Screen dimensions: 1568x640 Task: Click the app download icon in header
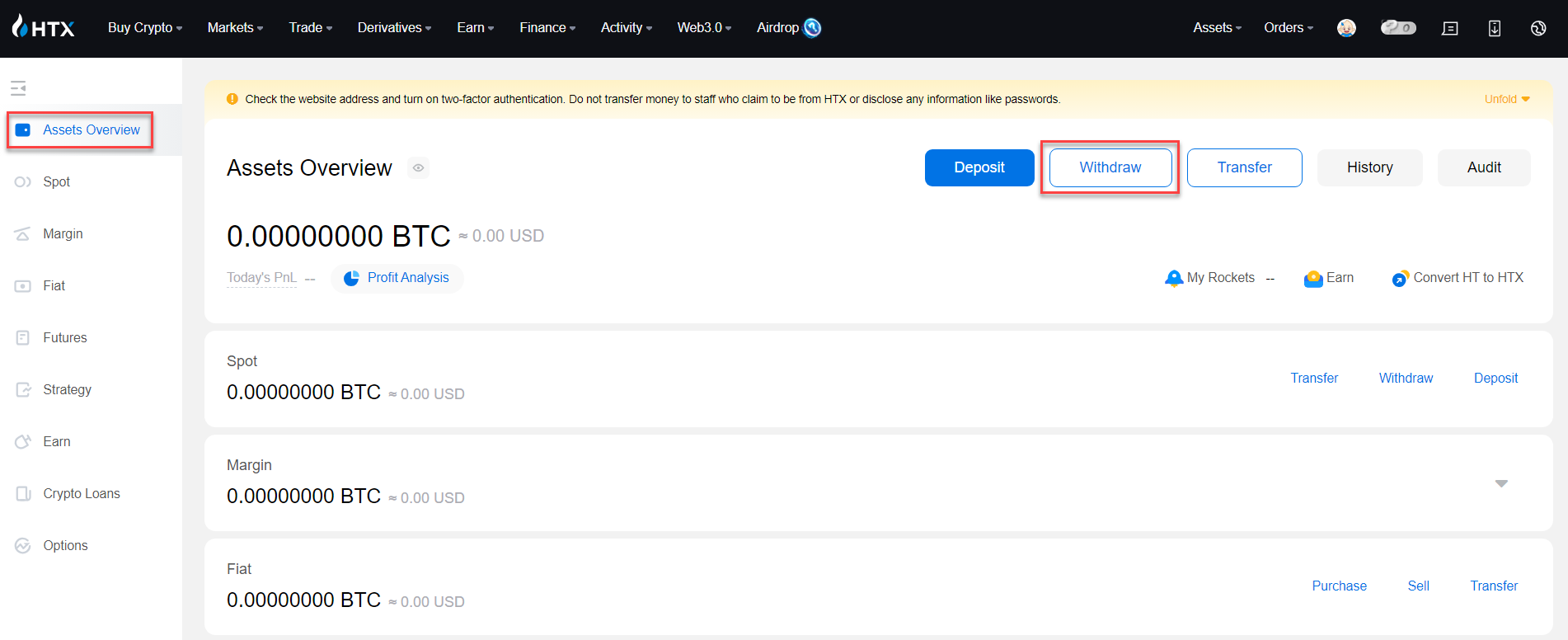pos(1495,28)
